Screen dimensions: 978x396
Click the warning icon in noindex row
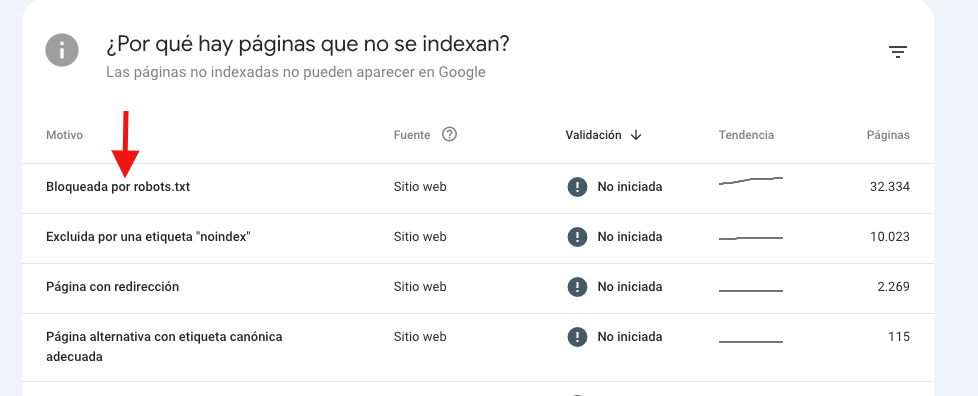point(578,237)
